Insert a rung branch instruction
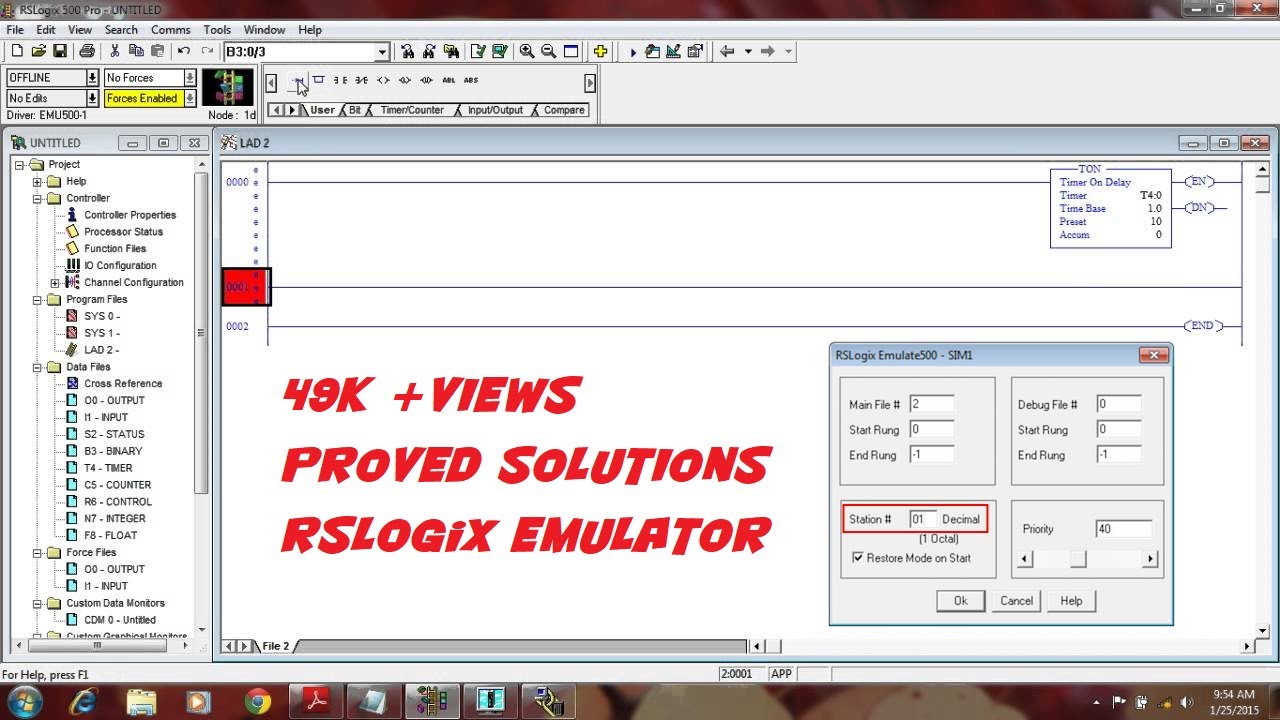Viewport: 1280px width, 720px height. pyautogui.click(x=319, y=80)
